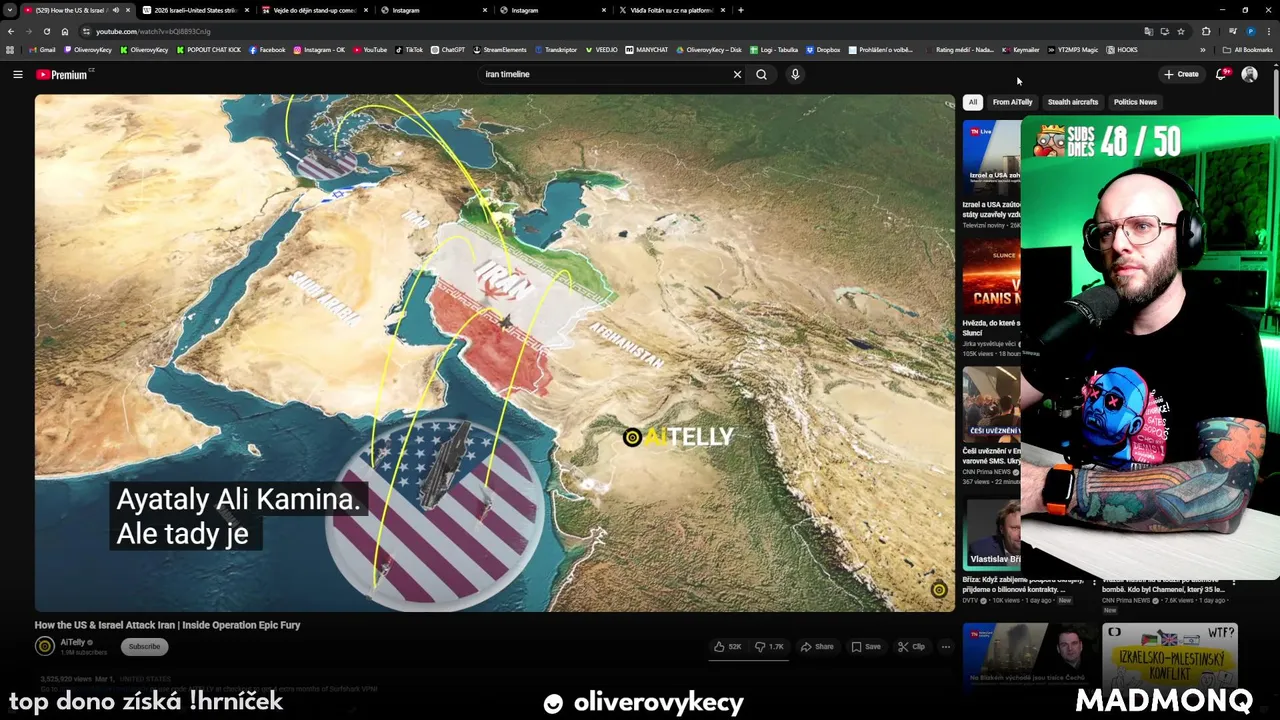Open the Canis V star video thumbnail

click(x=992, y=275)
